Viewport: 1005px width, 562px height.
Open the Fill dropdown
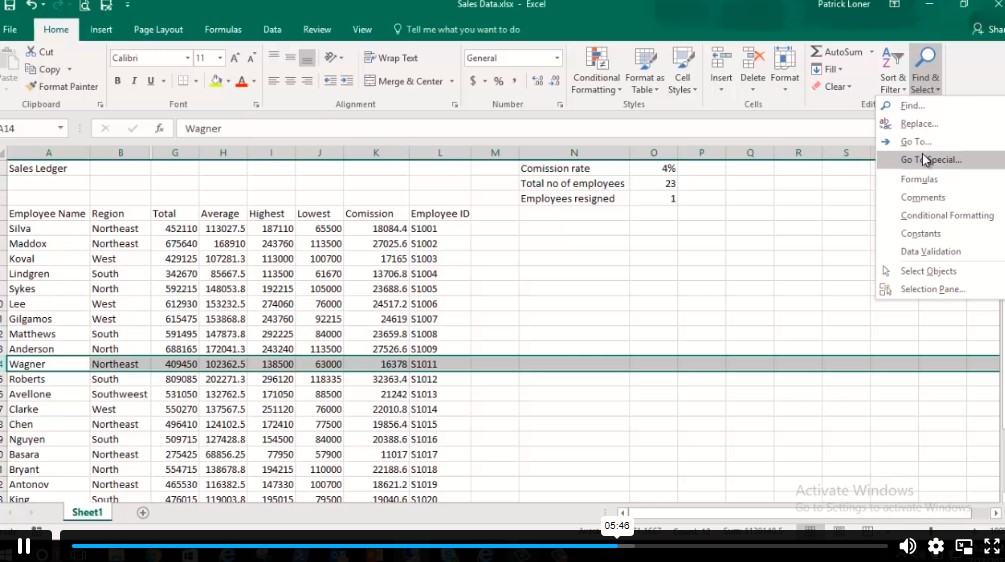pyautogui.click(x=827, y=69)
